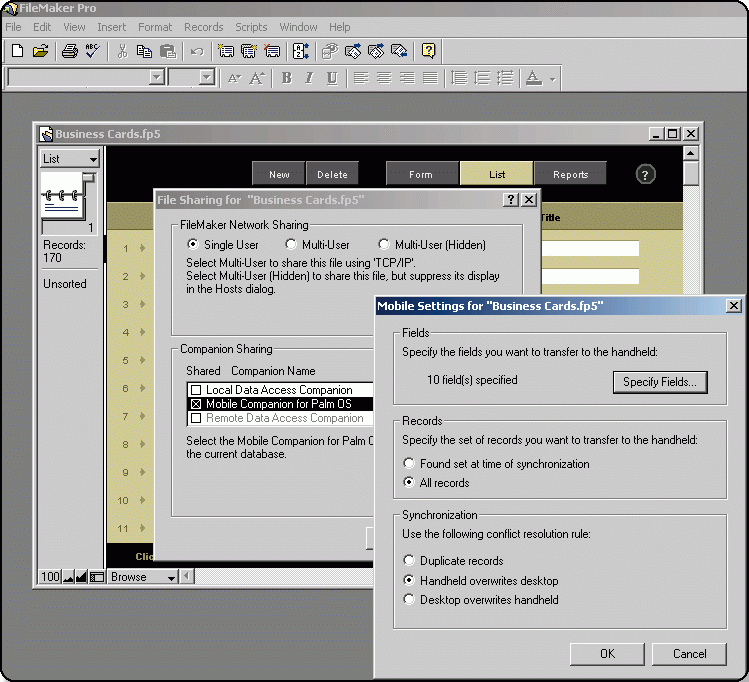Image resolution: width=749 pixels, height=682 pixels.
Task: Run the ABC spell check icon
Action: (93, 51)
